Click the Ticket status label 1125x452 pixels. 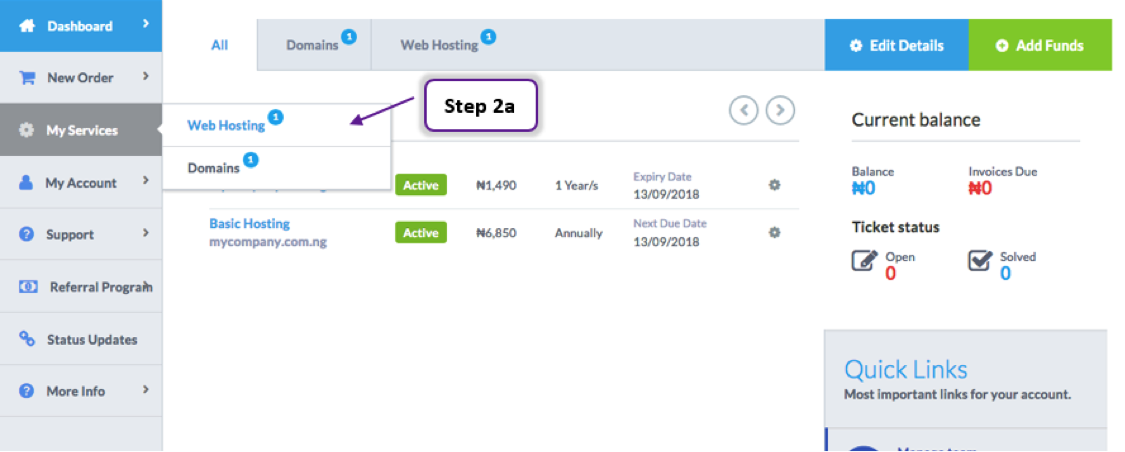(895, 227)
